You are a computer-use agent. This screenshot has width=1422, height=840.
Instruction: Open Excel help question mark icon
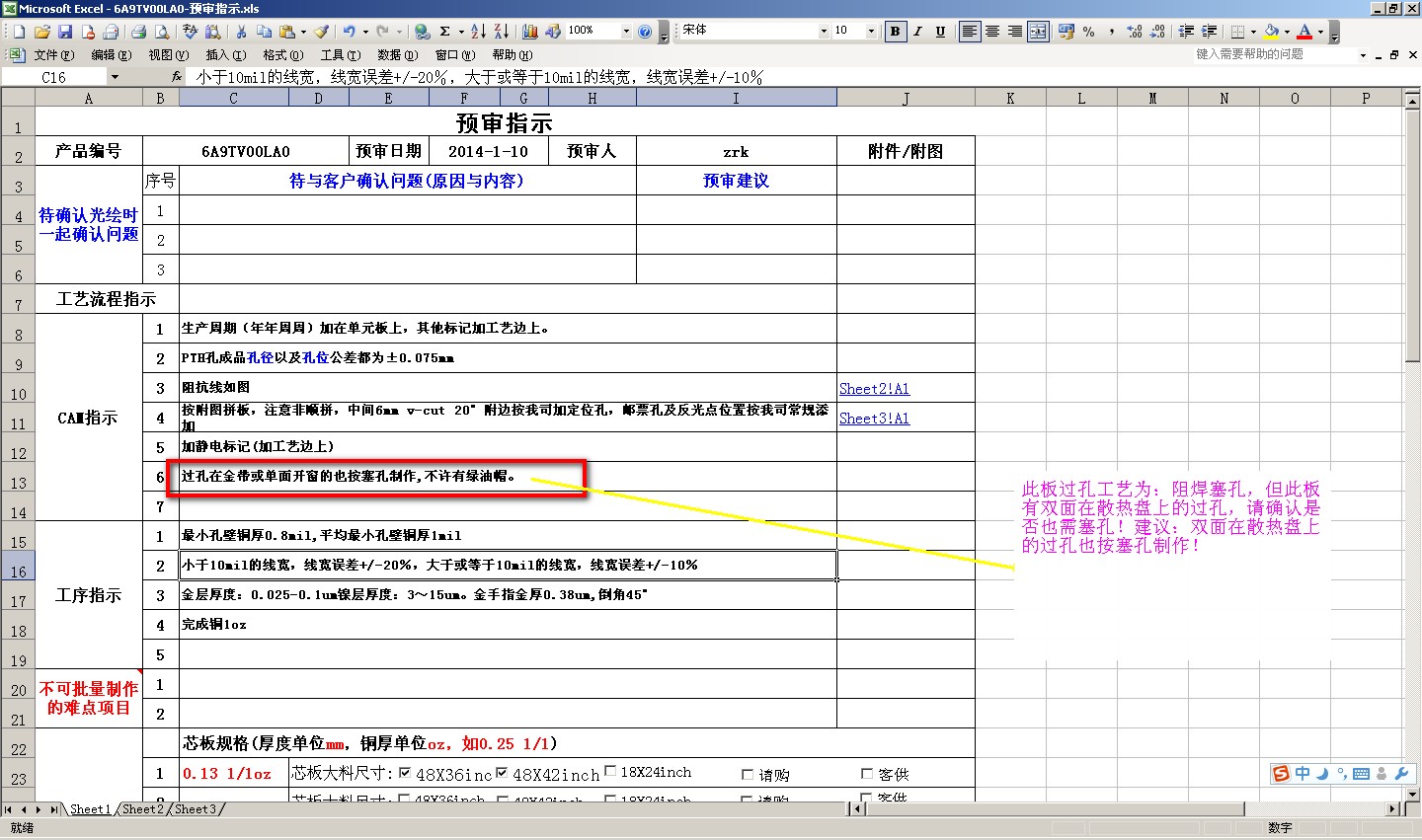coord(645,32)
